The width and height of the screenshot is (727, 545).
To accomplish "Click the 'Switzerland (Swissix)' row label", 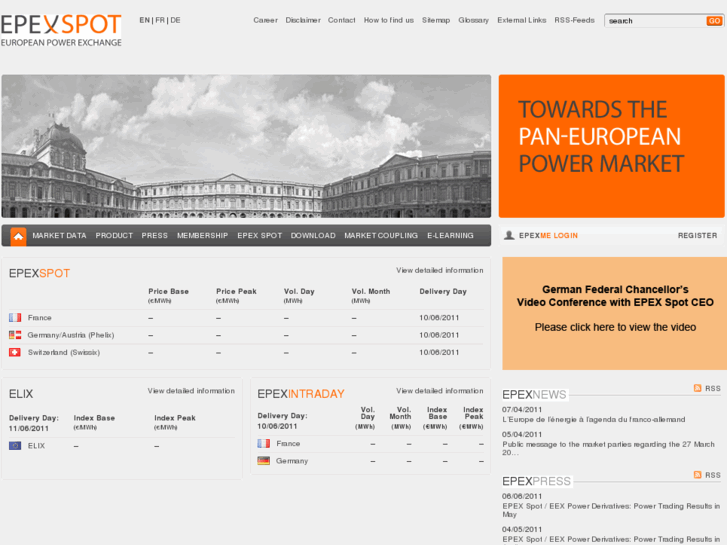I will [64, 353].
